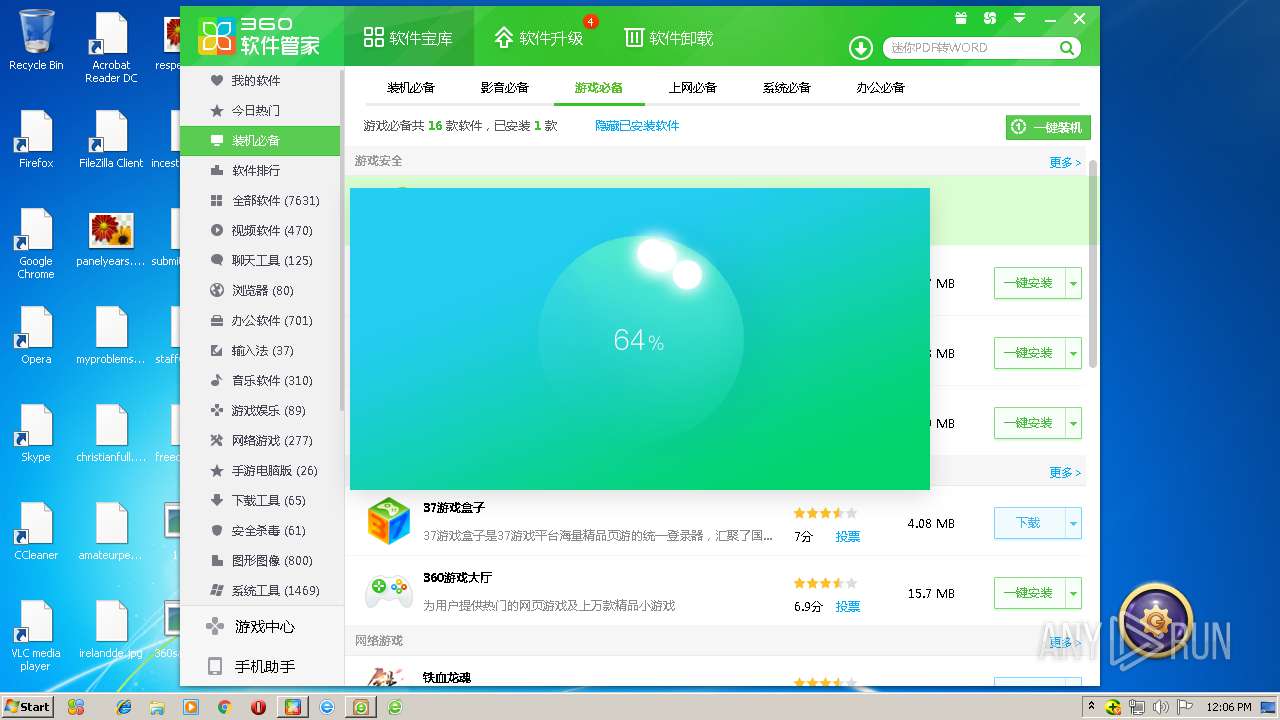Screen dimensions: 1280x720
Task: Open 手机助手 phone assistant
Action: pos(260,667)
